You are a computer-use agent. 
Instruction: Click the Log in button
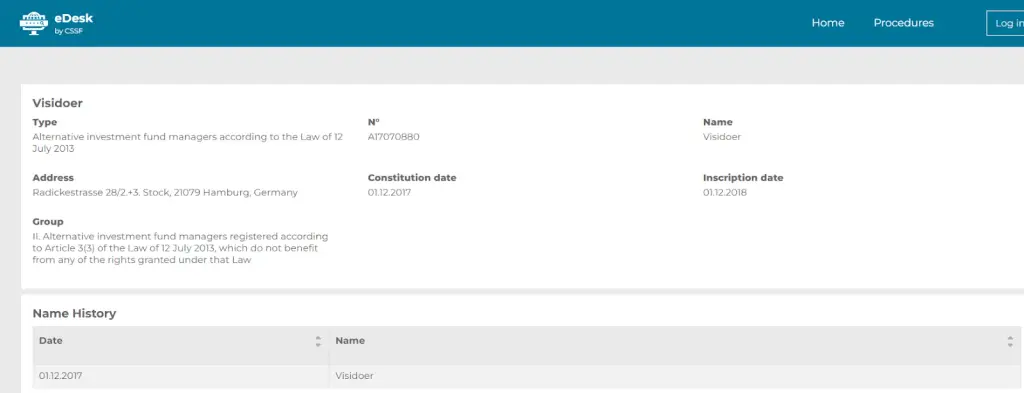click(x=1005, y=23)
